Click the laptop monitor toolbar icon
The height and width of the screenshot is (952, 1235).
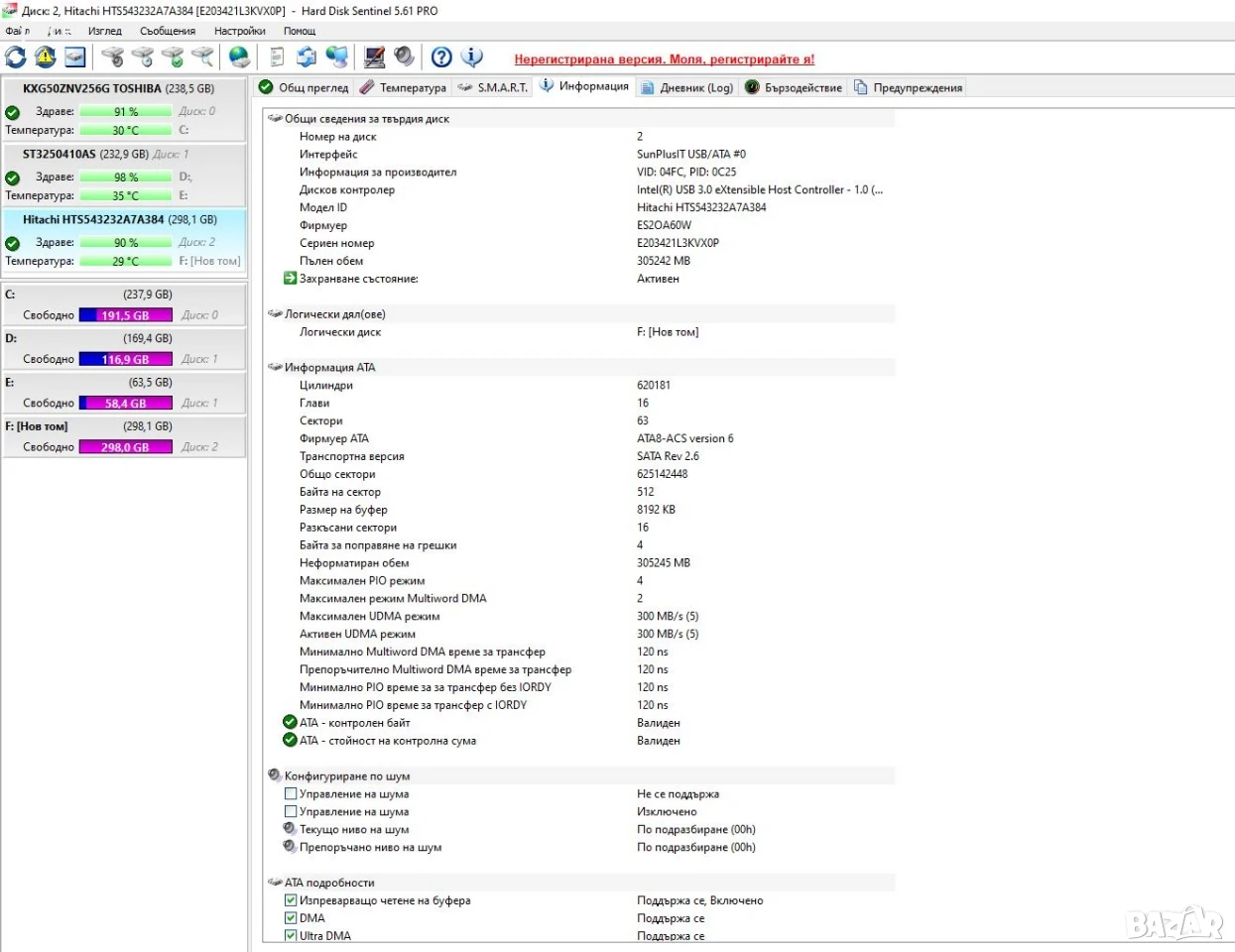pyautogui.click(x=374, y=57)
